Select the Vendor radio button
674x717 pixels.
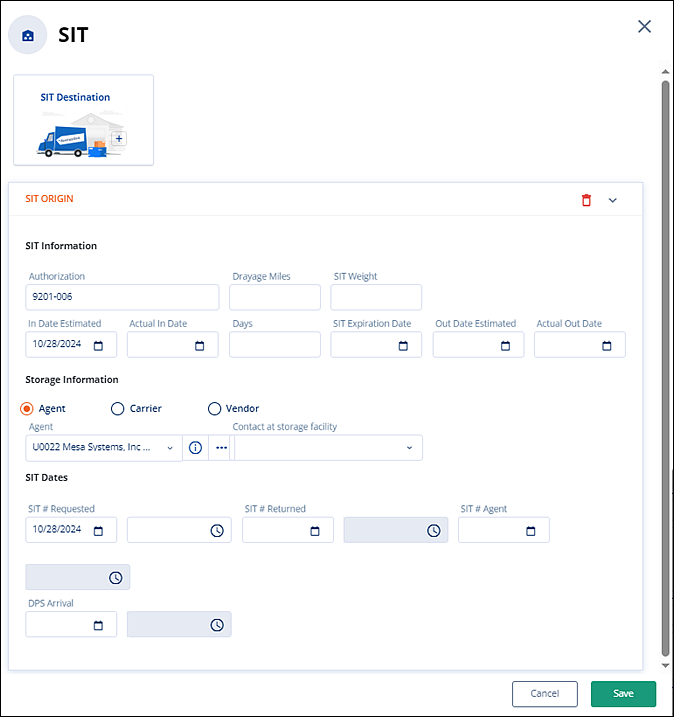[x=214, y=408]
